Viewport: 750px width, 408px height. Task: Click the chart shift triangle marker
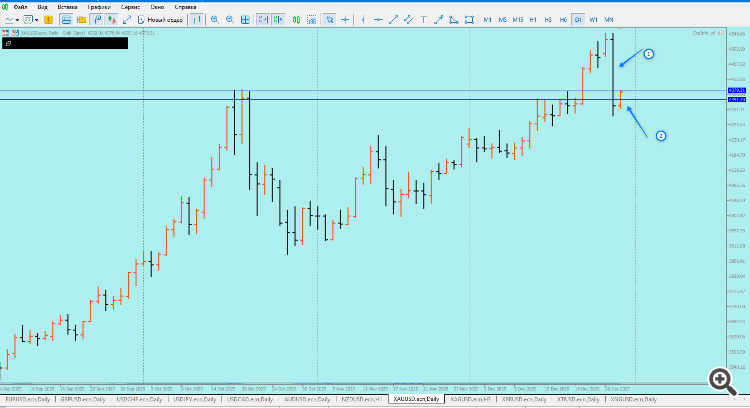tap(620, 29)
